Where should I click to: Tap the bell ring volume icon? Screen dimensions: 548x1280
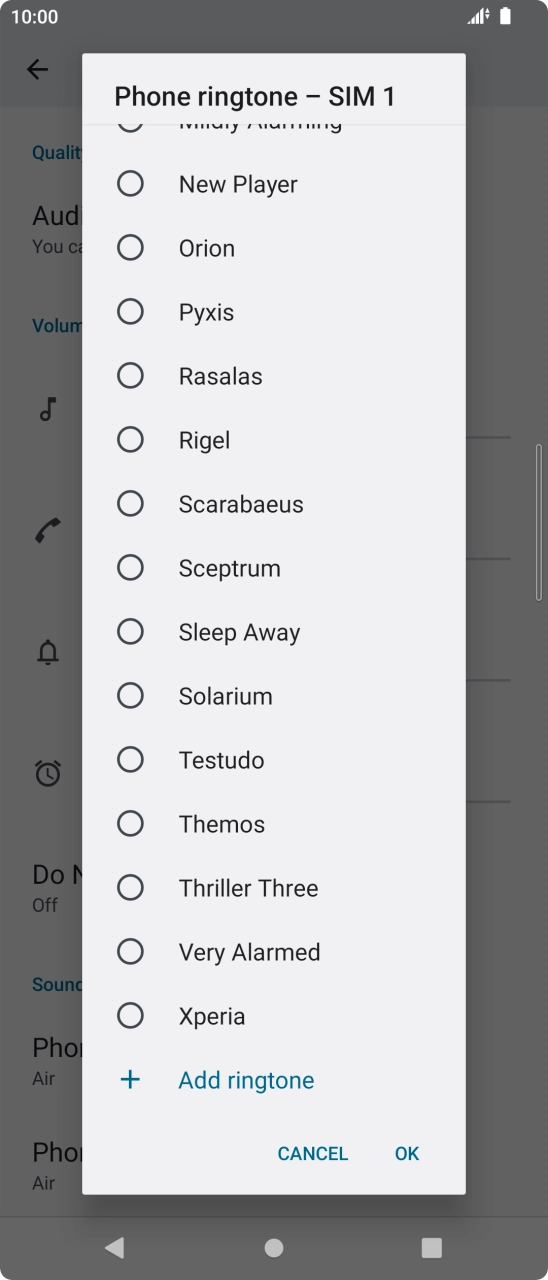click(x=47, y=652)
